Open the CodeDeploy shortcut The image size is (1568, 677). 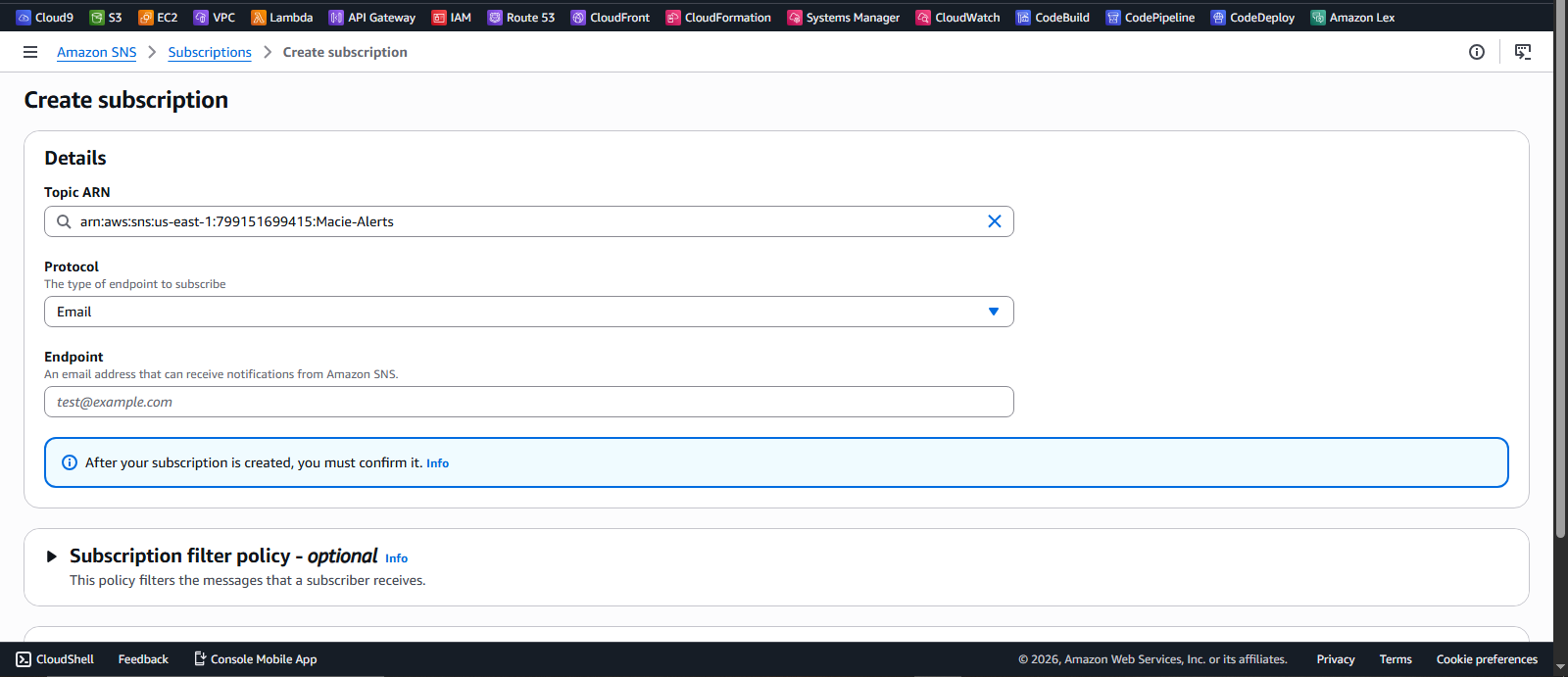point(1253,18)
